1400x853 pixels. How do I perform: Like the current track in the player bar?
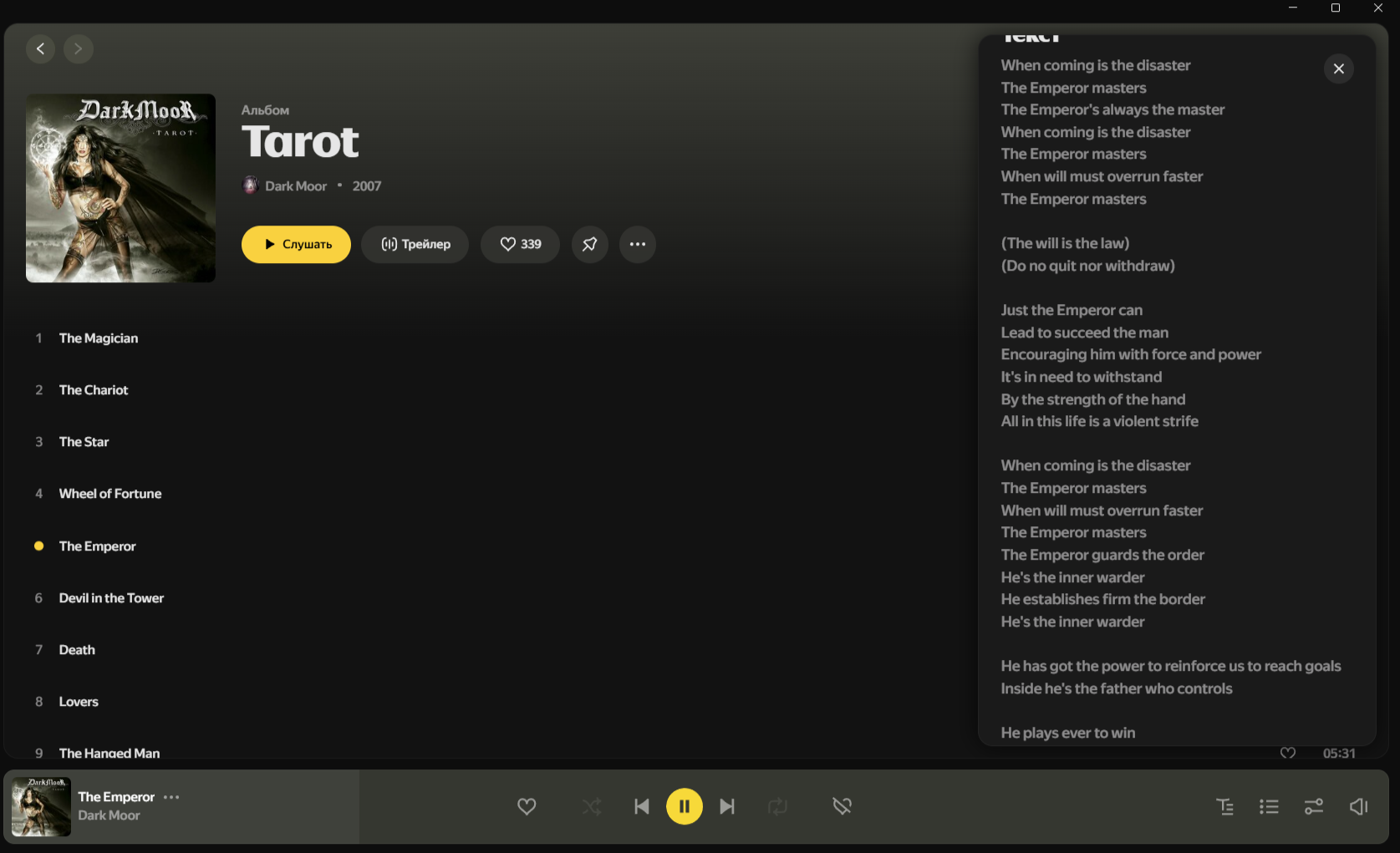pyautogui.click(x=527, y=806)
